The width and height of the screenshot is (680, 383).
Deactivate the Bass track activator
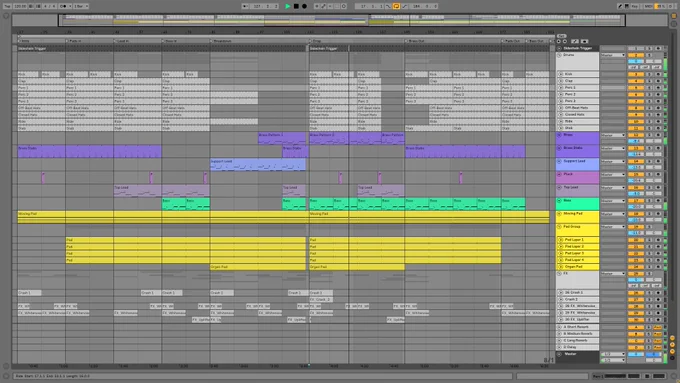pyautogui.click(x=636, y=201)
